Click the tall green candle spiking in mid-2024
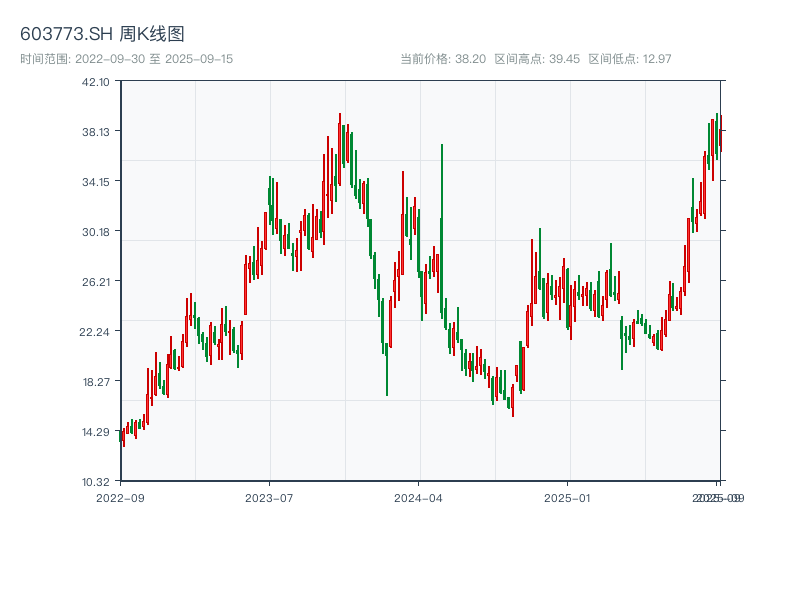This screenshot has height=600, width=800. tap(442, 230)
